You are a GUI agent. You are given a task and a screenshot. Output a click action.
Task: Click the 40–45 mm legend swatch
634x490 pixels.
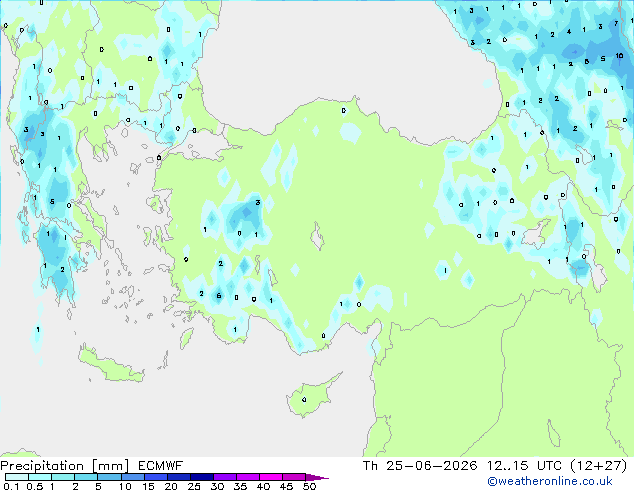pos(271,477)
